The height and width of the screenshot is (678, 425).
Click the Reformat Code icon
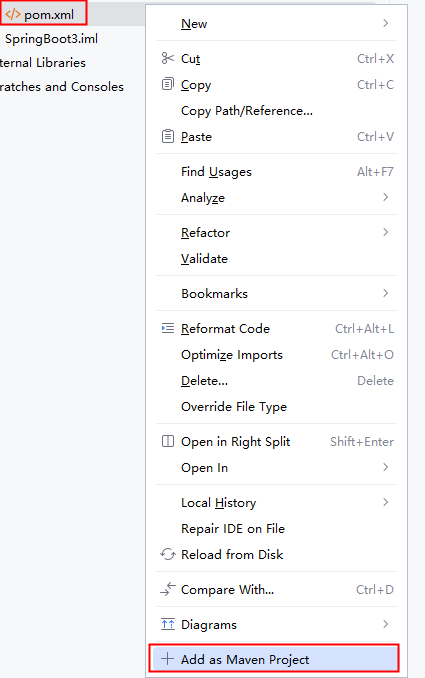tap(167, 329)
